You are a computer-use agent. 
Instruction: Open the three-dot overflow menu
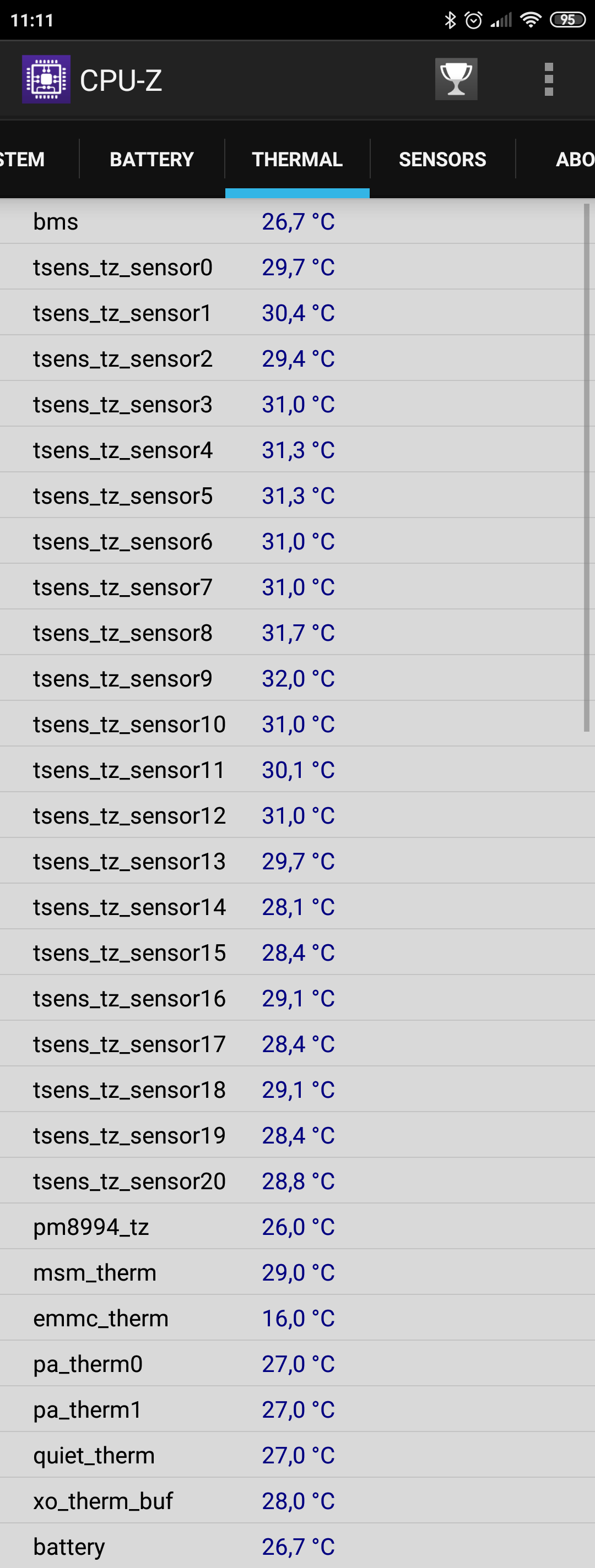[x=548, y=80]
